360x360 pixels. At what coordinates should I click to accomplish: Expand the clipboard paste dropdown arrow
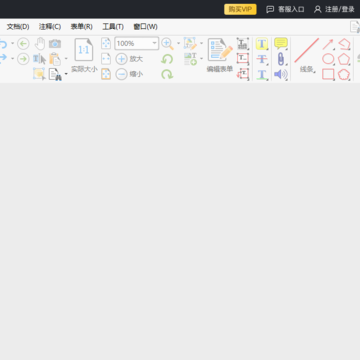66,59
